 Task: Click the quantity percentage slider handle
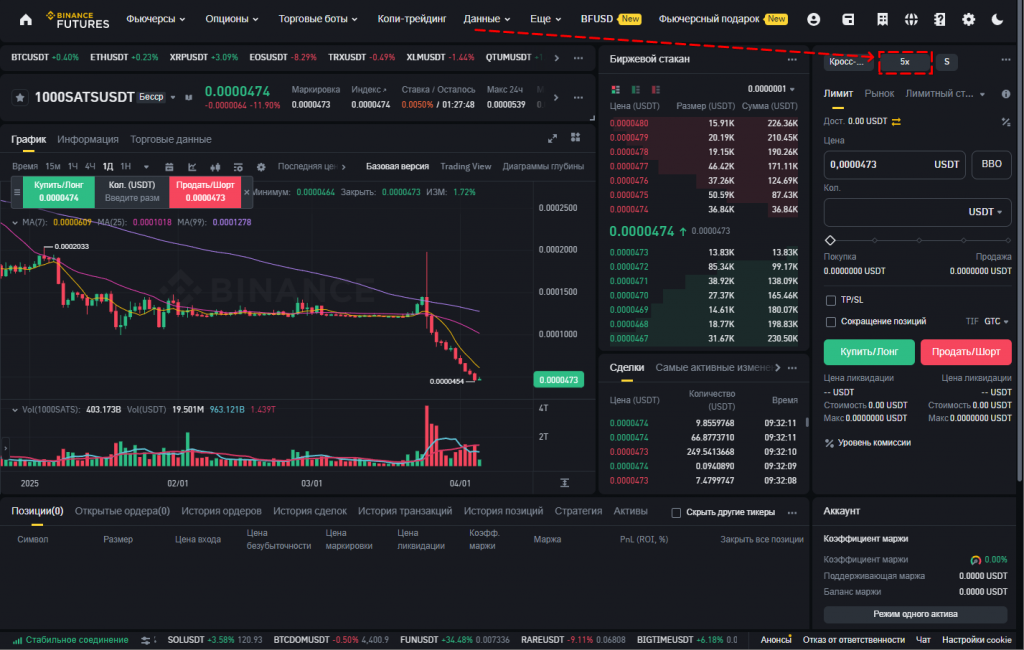830,240
